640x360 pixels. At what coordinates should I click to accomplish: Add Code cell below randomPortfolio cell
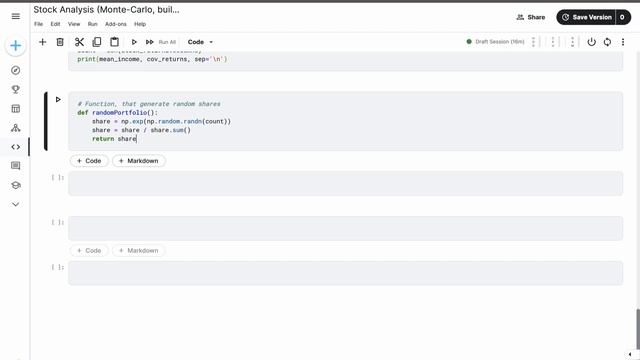(89, 161)
